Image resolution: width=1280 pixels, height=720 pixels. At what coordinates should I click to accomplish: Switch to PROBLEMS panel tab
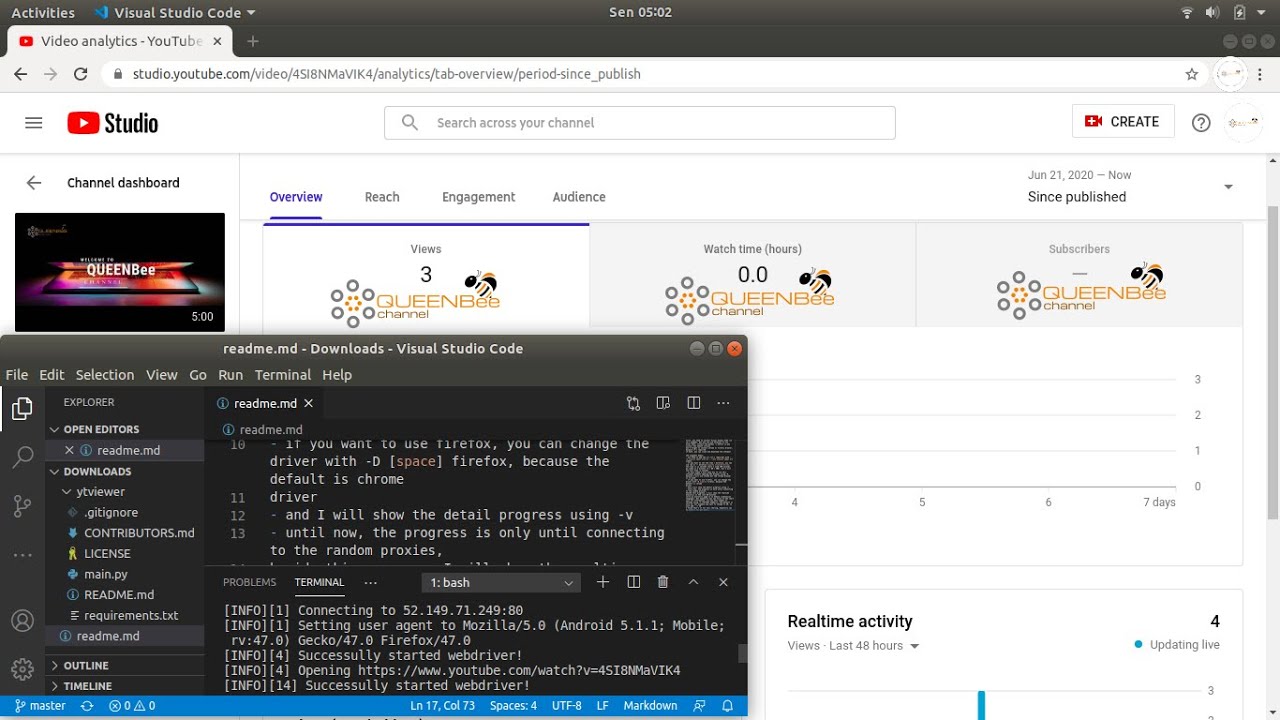click(x=249, y=582)
